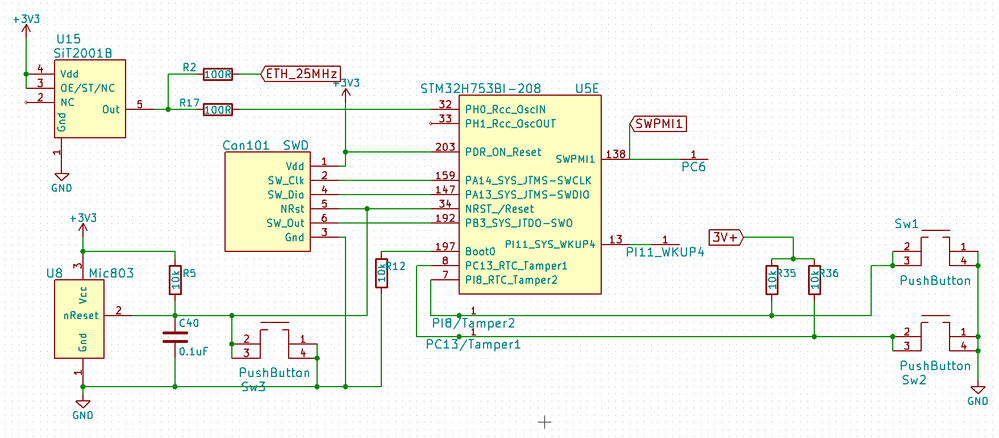Select the R17 100R resistor symbol
The width and height of the screenshot is (999, 438).
(218, 110)
